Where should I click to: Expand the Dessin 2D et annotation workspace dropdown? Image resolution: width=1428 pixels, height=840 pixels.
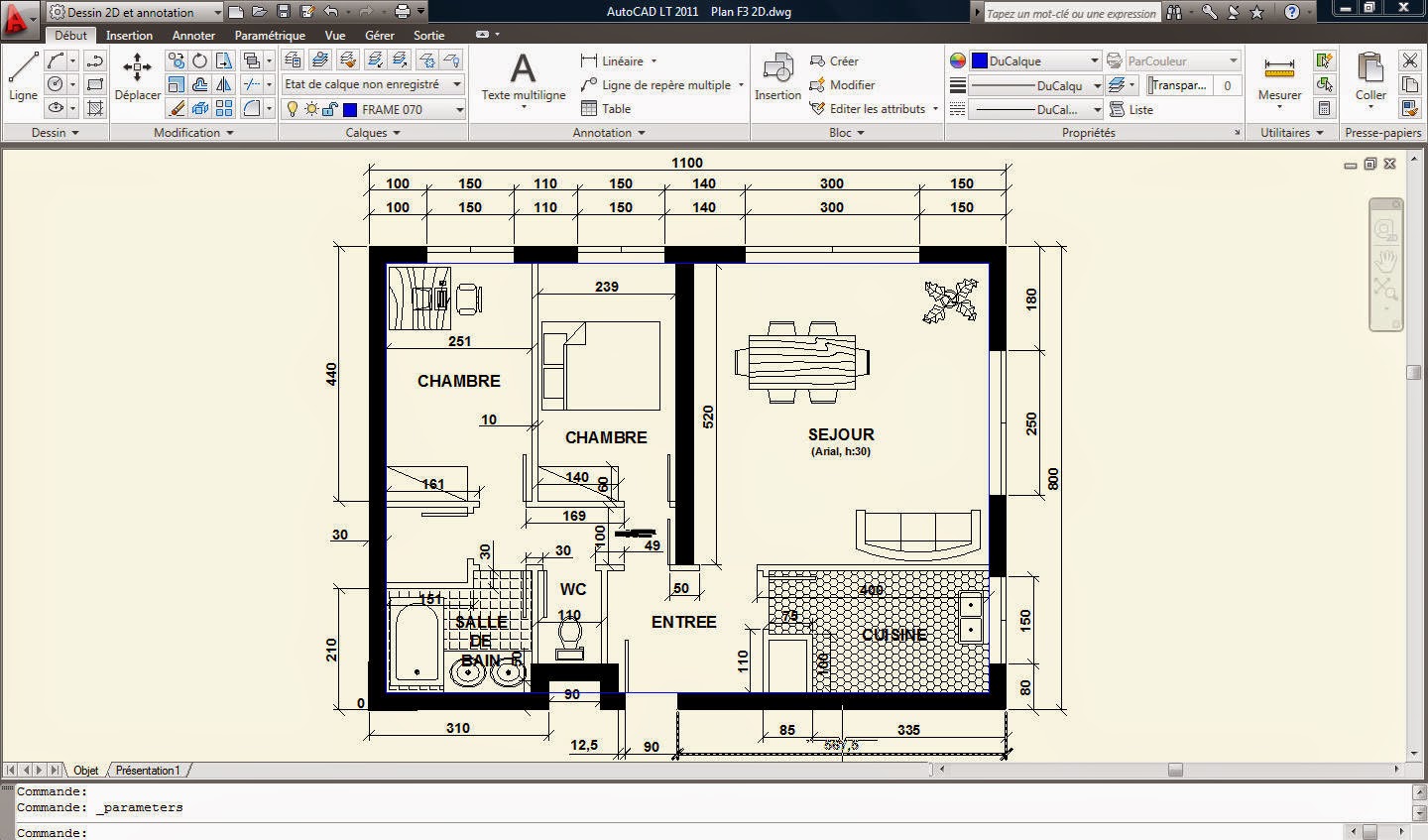(x=220, y=12)
